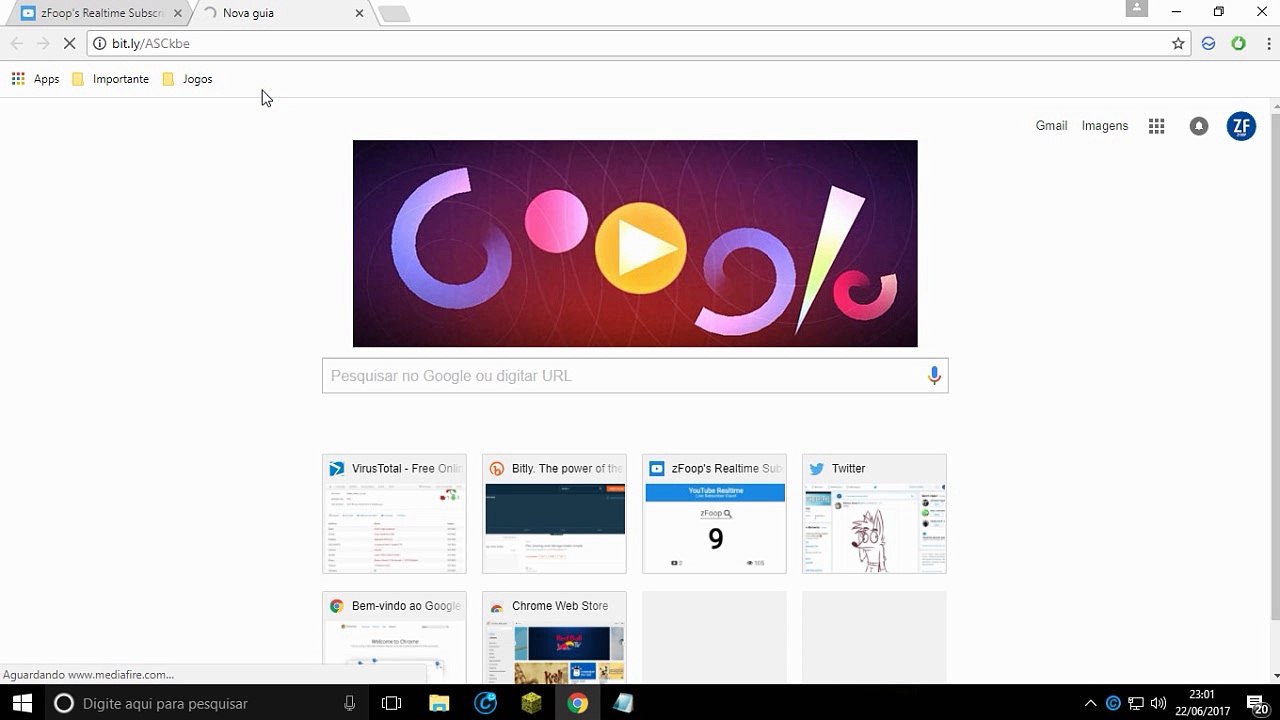This screenshot has height=720, width=1280.
Task: Open the Chrome profile button in title bar
Action: [x=1136, y=9]
